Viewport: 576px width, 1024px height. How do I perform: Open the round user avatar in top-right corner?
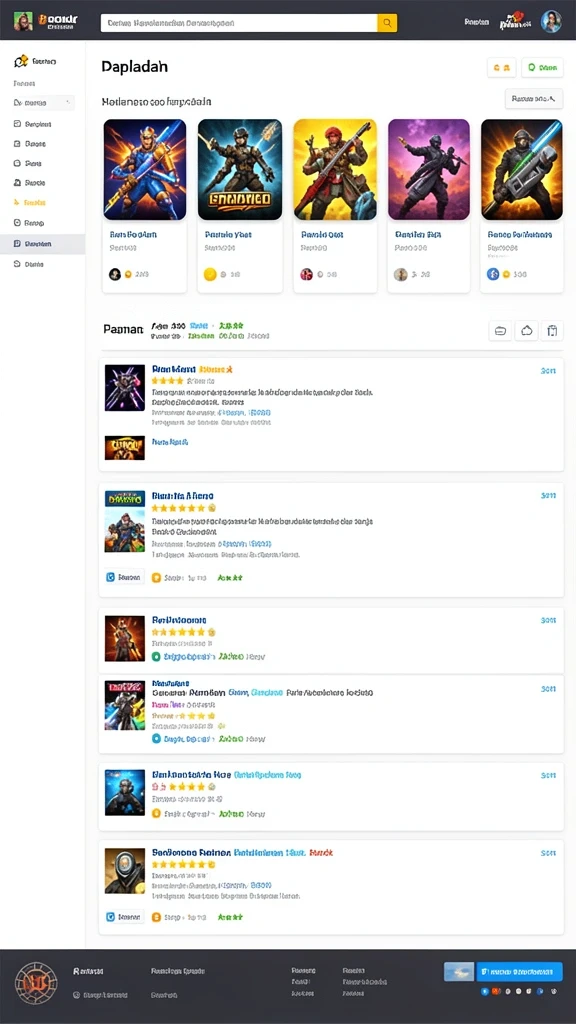pyautogui.click(x=551, y=22)
